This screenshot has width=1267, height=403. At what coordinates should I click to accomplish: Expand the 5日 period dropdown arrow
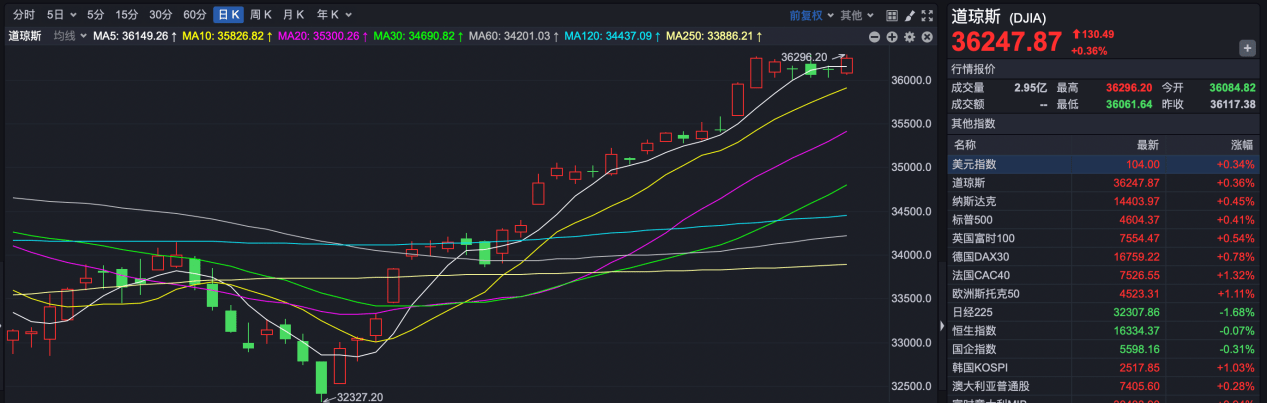coord(74,15)
